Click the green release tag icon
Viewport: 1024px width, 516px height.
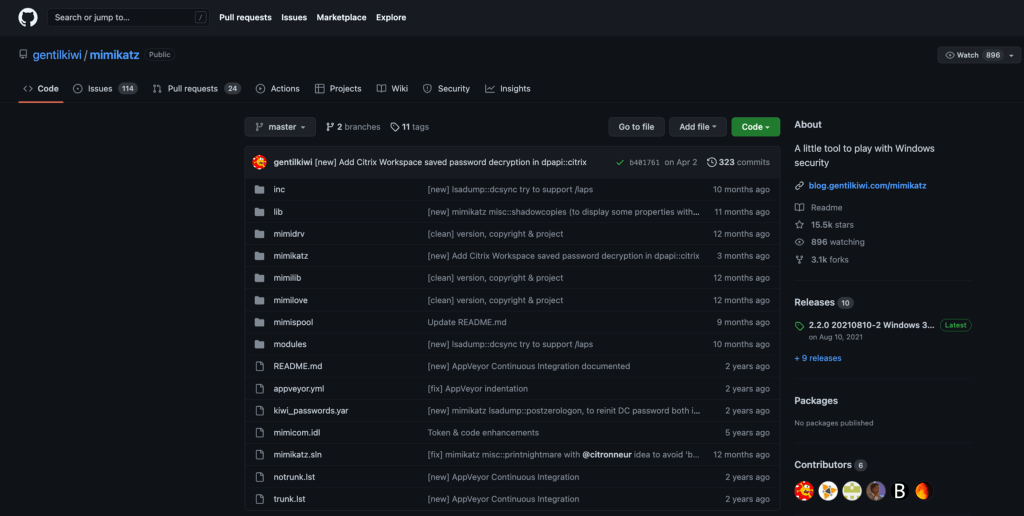click(799, 325)
